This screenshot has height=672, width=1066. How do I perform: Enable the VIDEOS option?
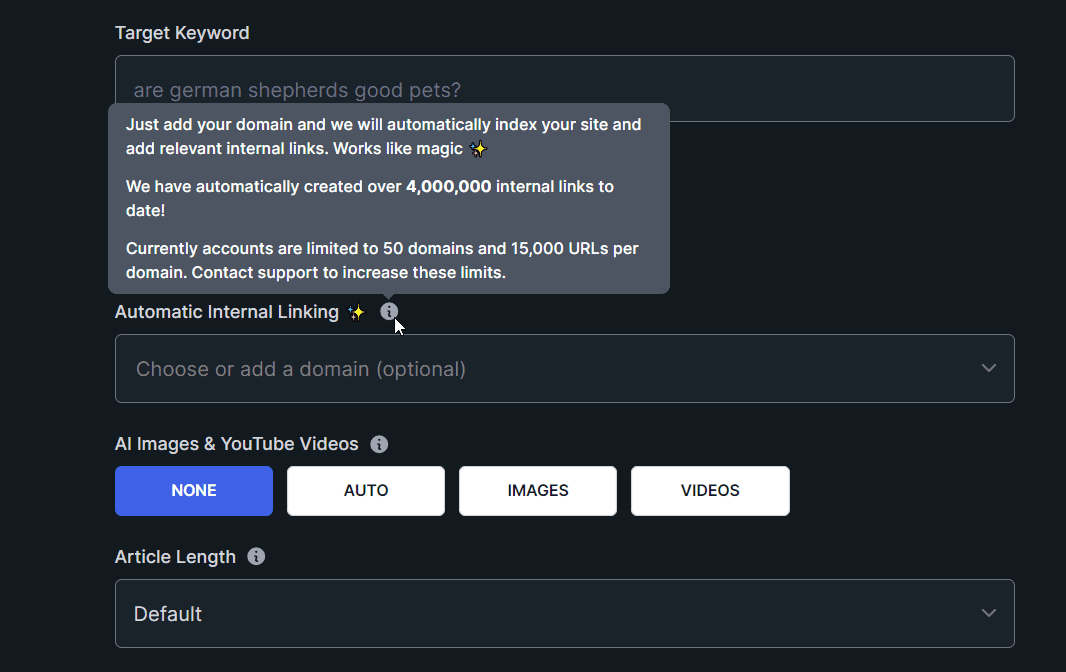click(710, 491)
